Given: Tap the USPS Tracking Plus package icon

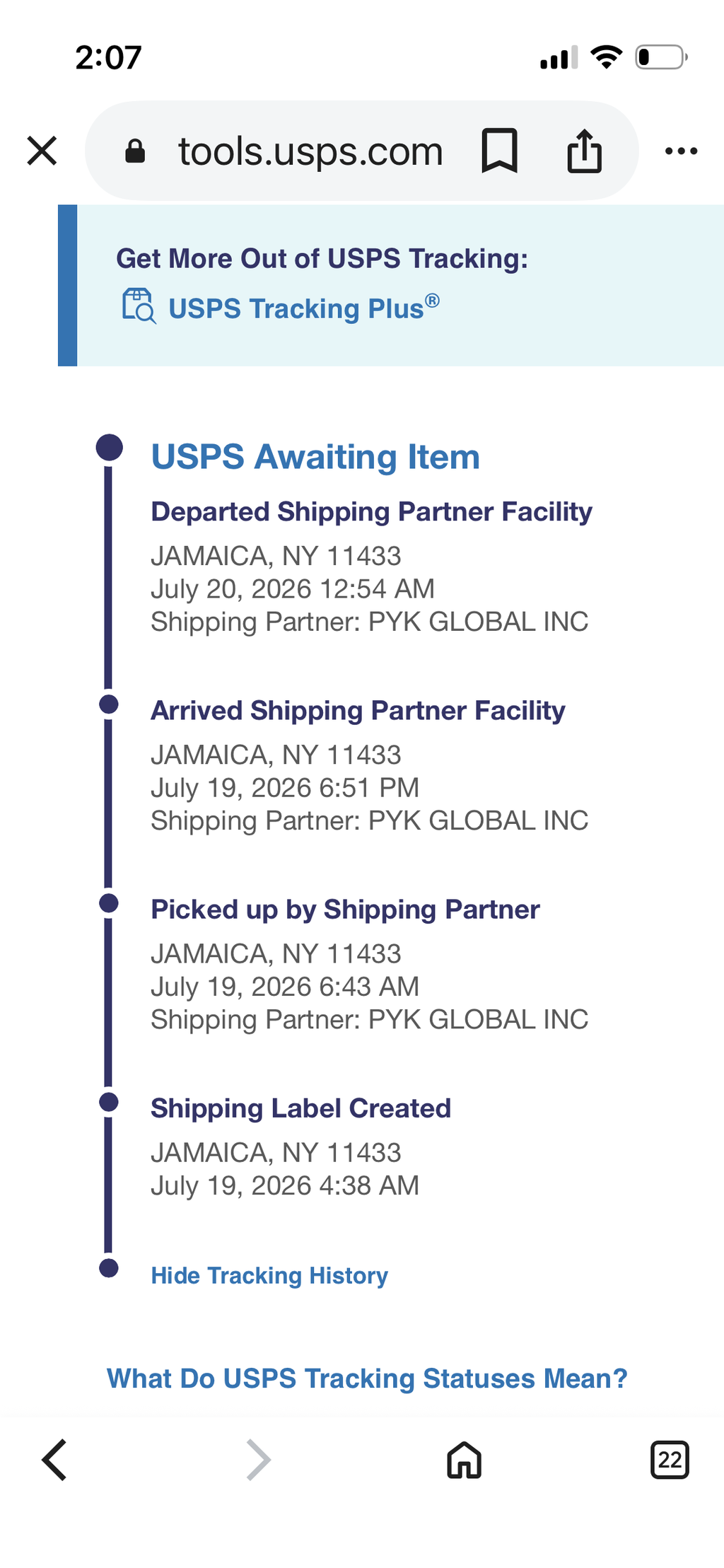Looking at the screenshot, I should click(x=139, y=306).
